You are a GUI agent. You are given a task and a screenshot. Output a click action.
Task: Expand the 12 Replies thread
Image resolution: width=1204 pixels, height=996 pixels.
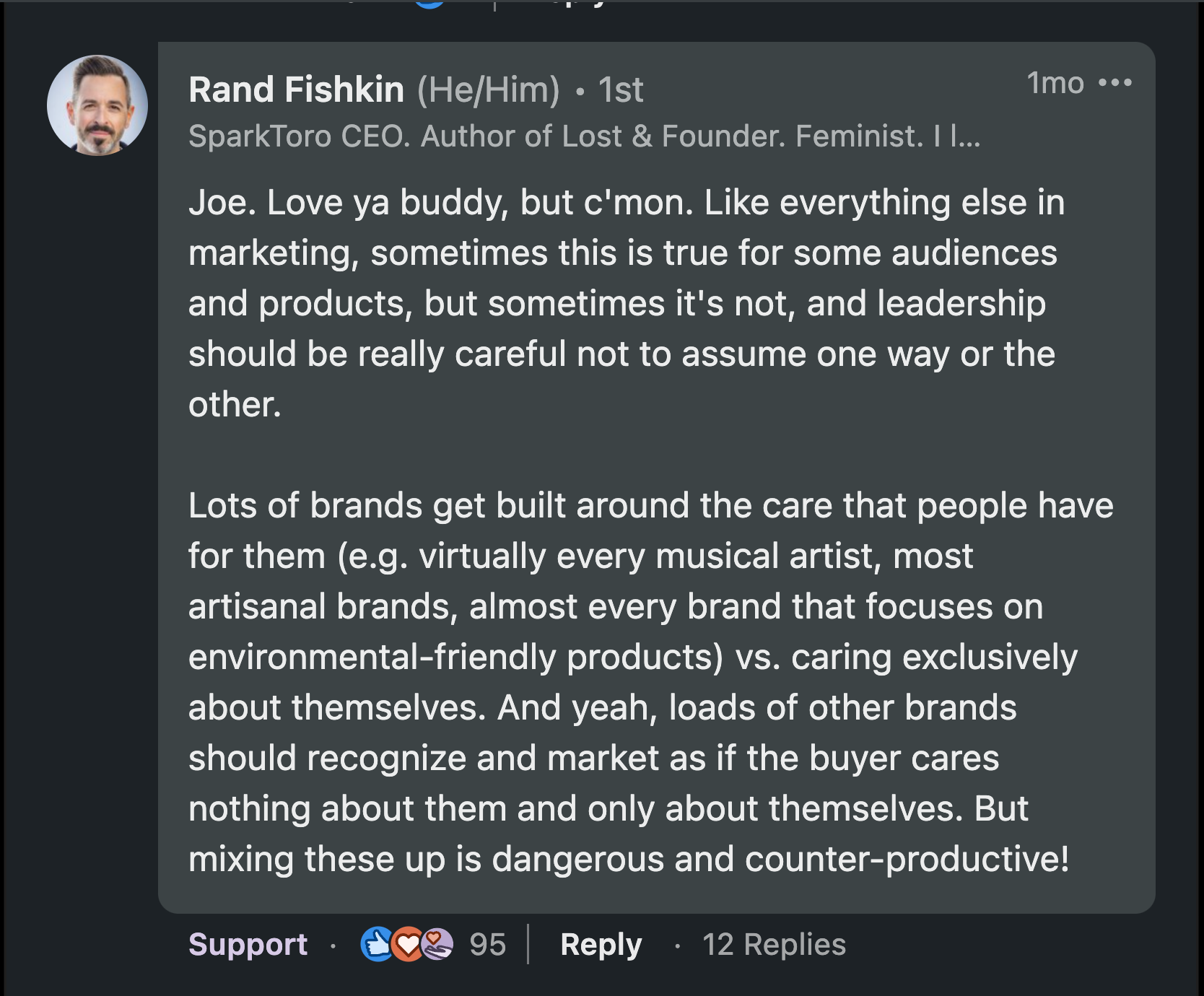coord(775,943)
